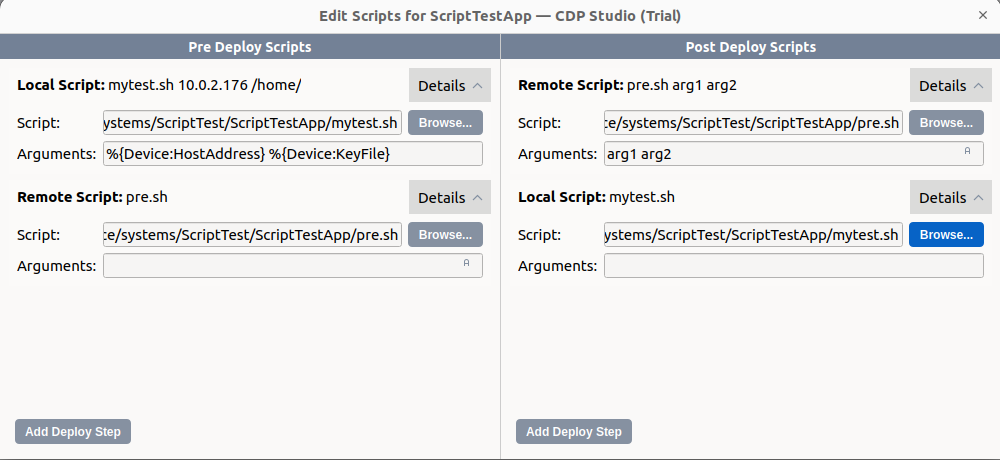Collapse Details for Post Deploy Local Script mytest.sh
The image size is (1000, 460).
click(x=950, y=198)
